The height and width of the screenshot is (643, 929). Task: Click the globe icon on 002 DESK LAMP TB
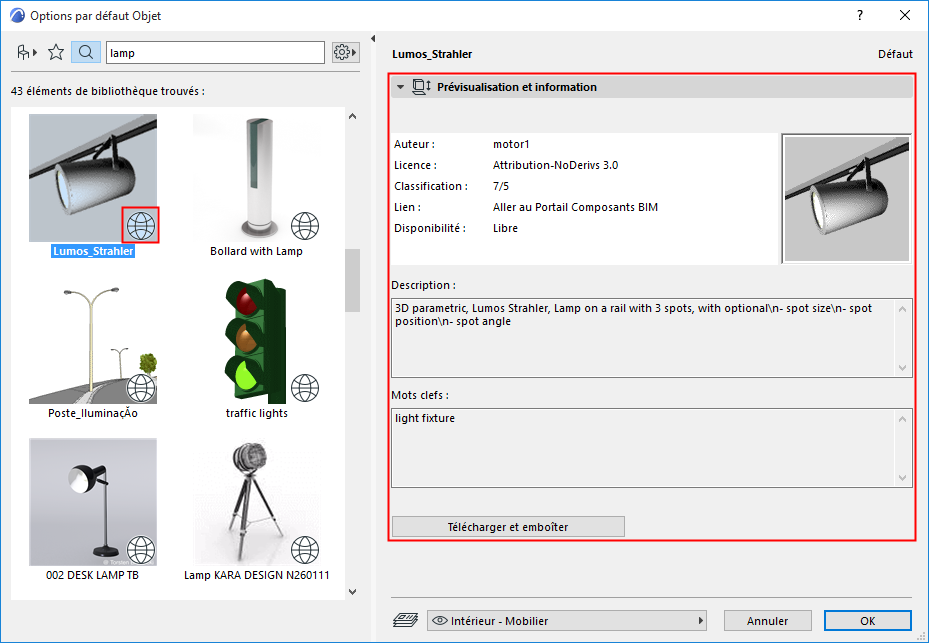[x=141, y=550]
